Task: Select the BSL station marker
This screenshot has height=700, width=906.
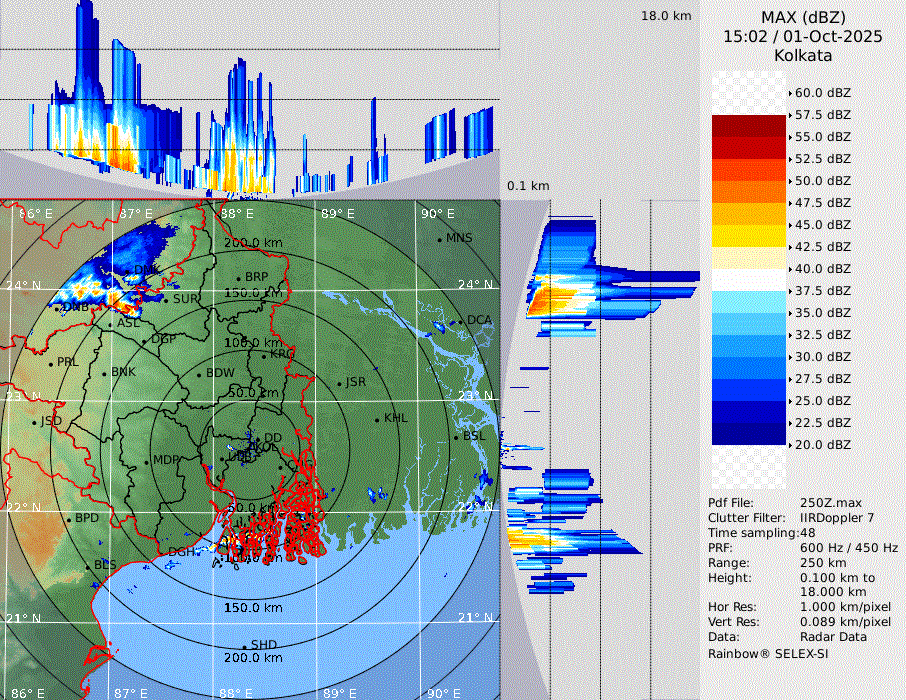Action: coord(455,437)
